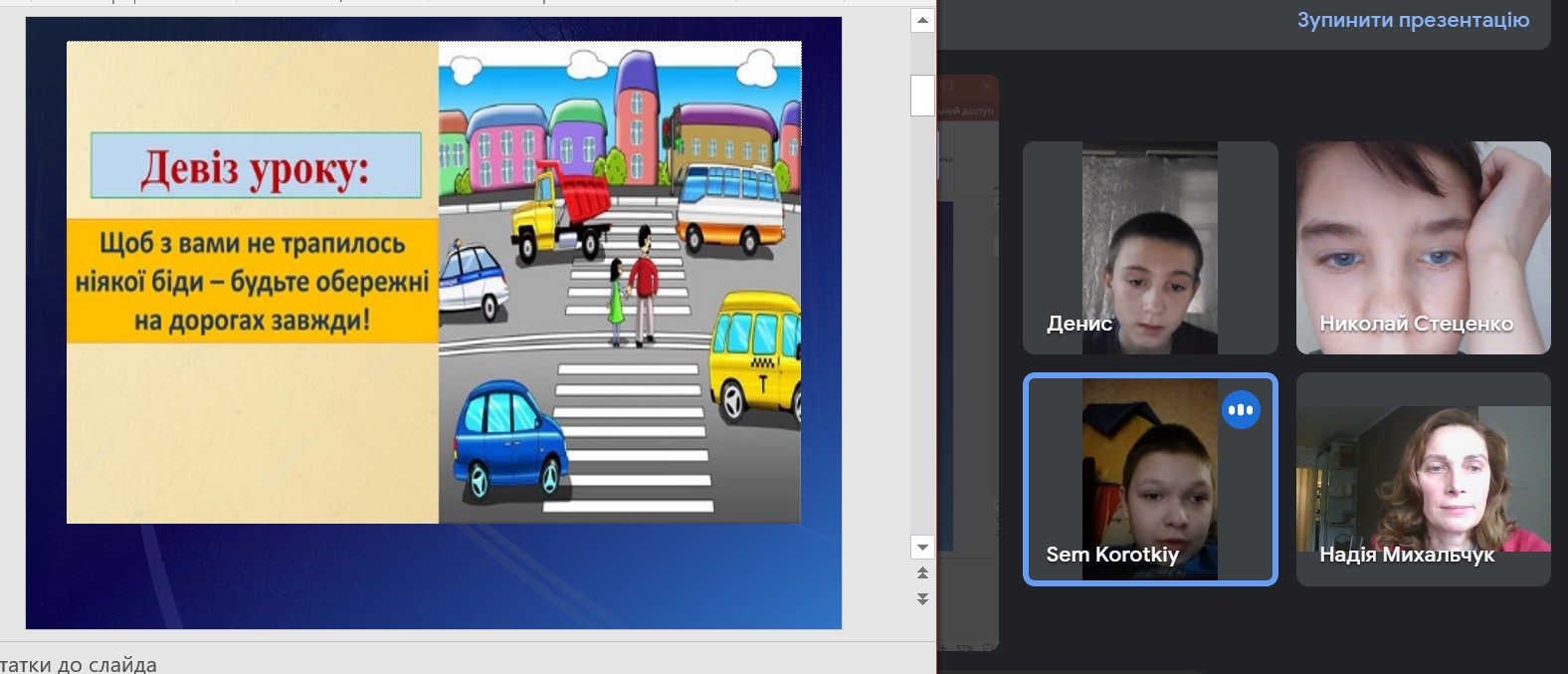Click the Зупинити презентацію button
The height and width of the screenshot is (674, 1568).
tap(1413, 20)
